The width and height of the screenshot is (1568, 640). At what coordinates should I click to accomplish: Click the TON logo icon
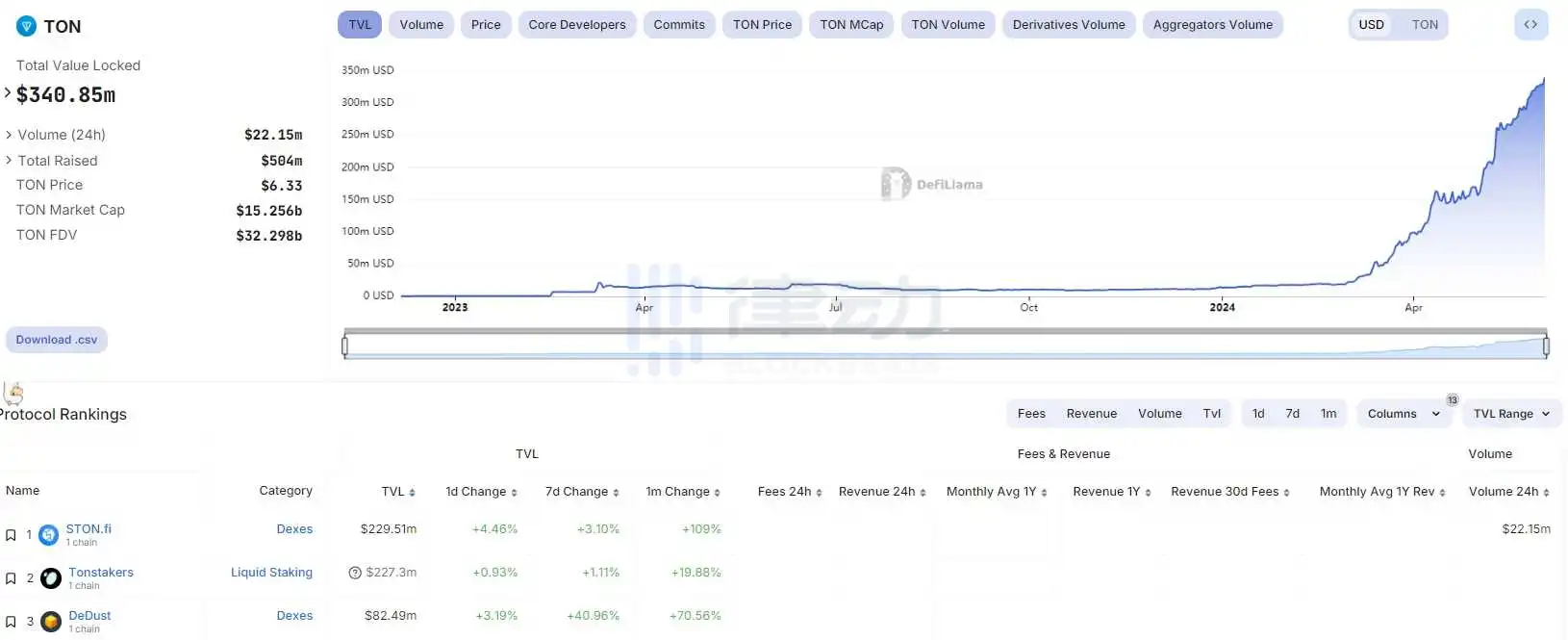(x=26, y=27)
